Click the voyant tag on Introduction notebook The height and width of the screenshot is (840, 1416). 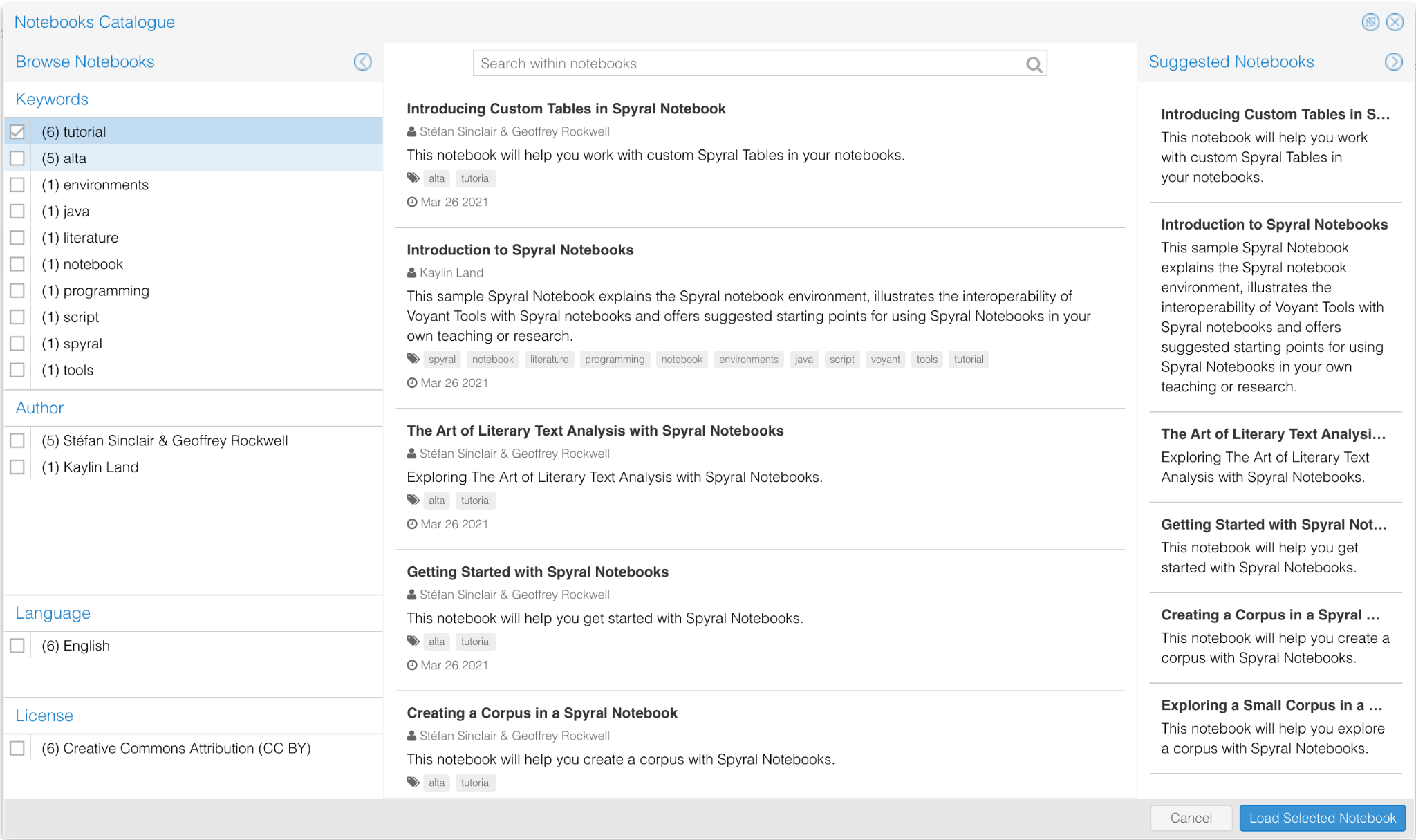885,360
